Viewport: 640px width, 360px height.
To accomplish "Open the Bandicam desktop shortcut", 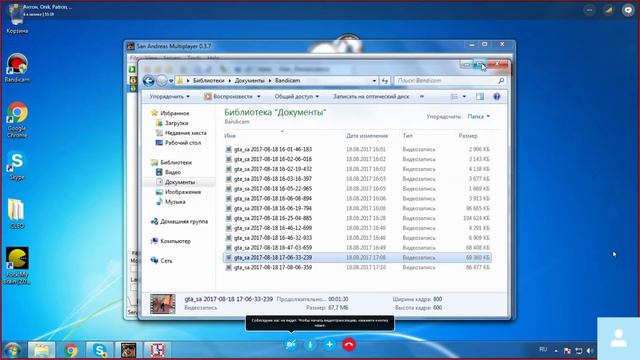I will 17,68.
